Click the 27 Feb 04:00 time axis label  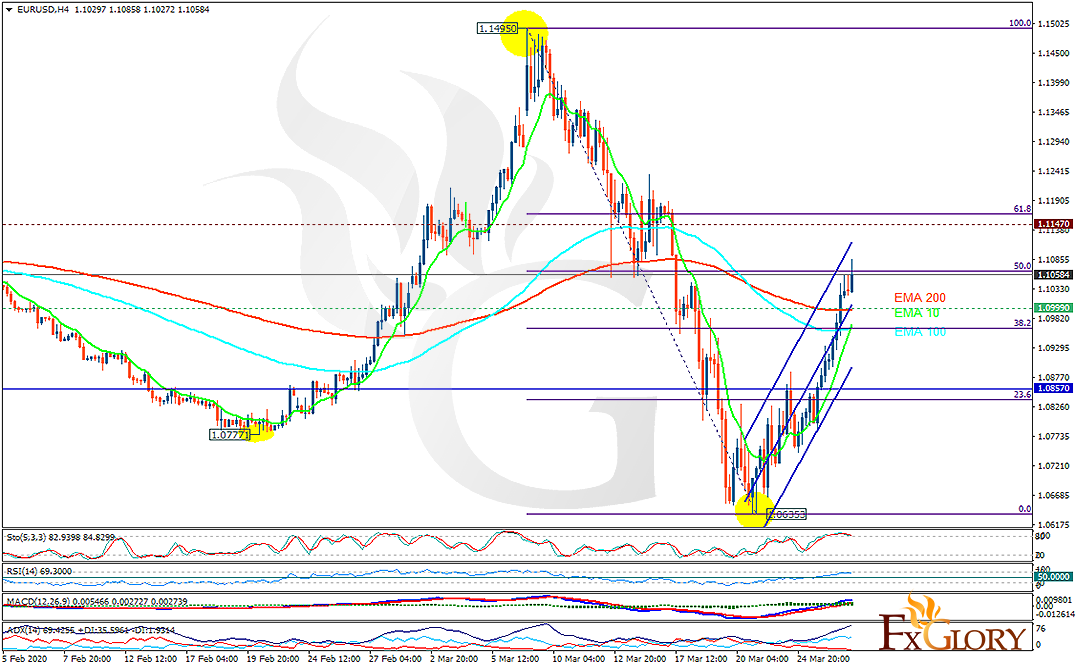[x=395, y=659]
